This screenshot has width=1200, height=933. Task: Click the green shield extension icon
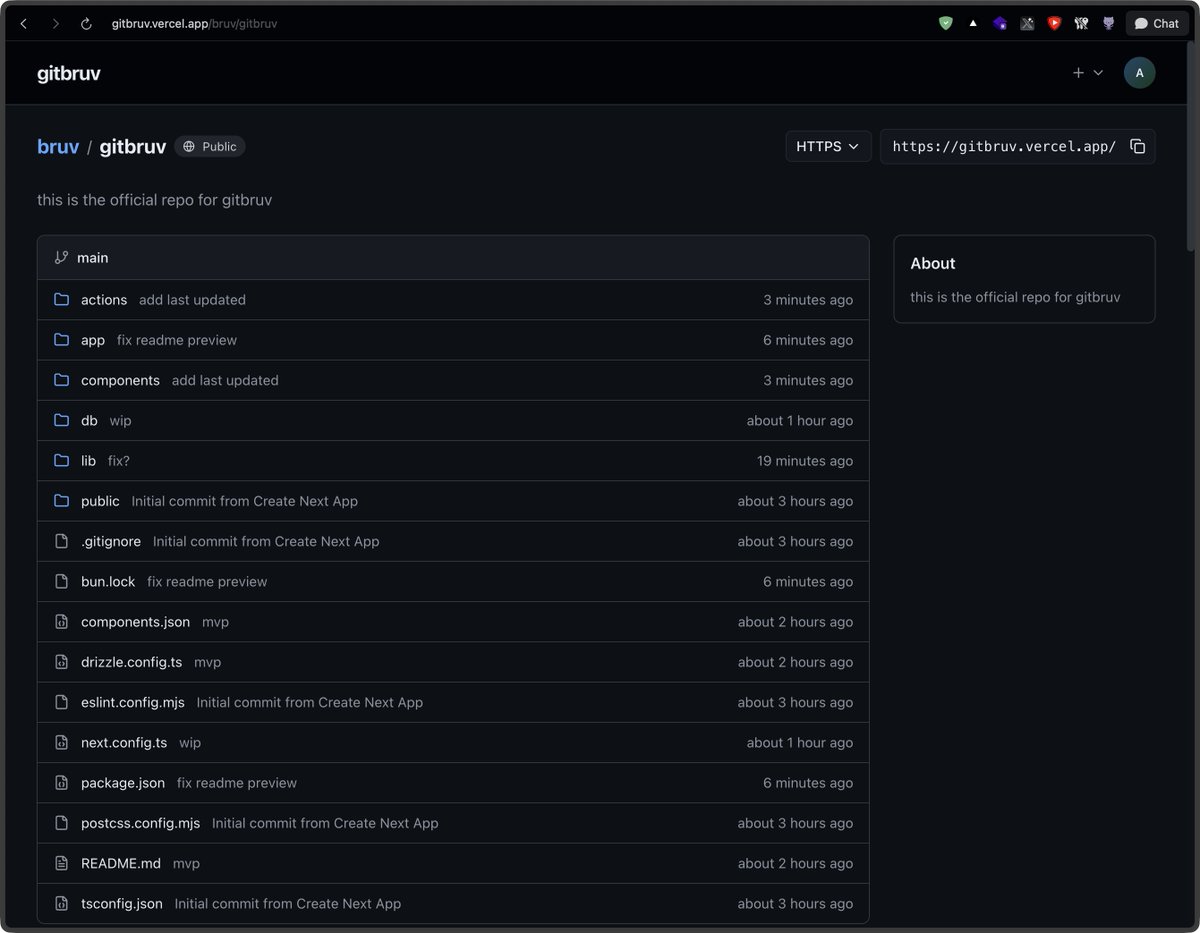tap(946, 23)
